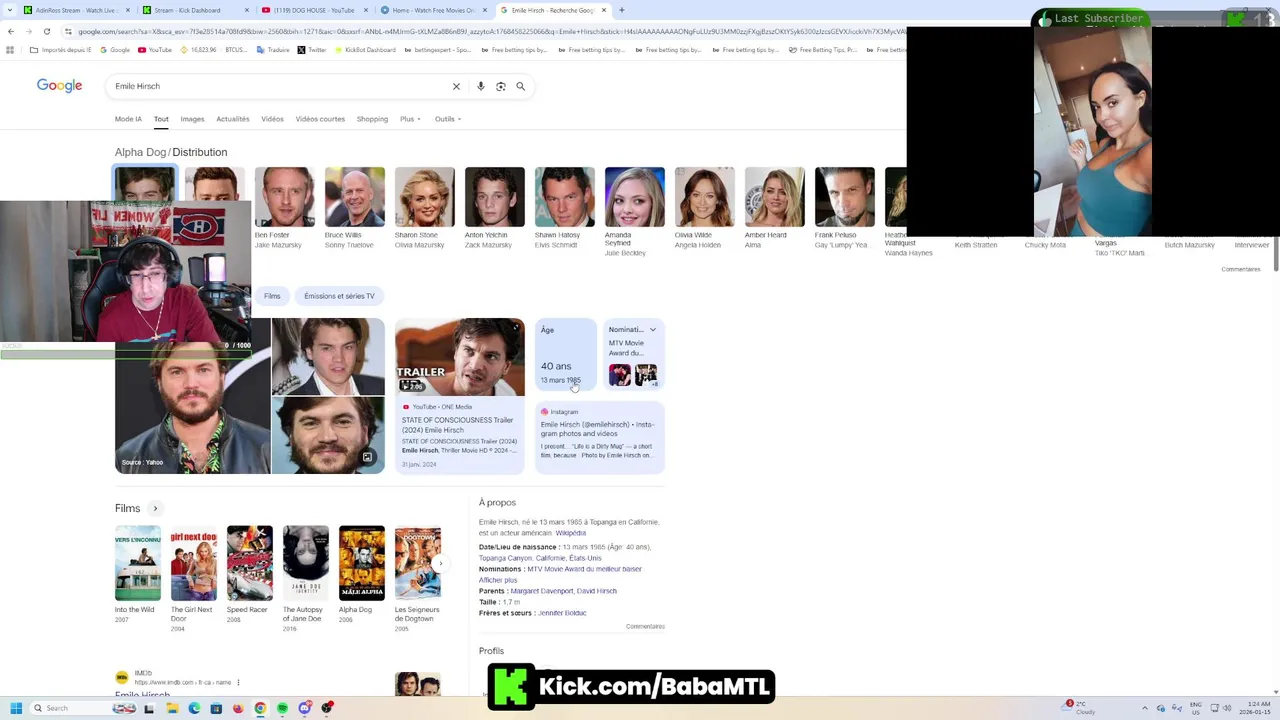The image size is (1280, 720).
Task: Show more films with next arrow
Action: coord(440,563)
